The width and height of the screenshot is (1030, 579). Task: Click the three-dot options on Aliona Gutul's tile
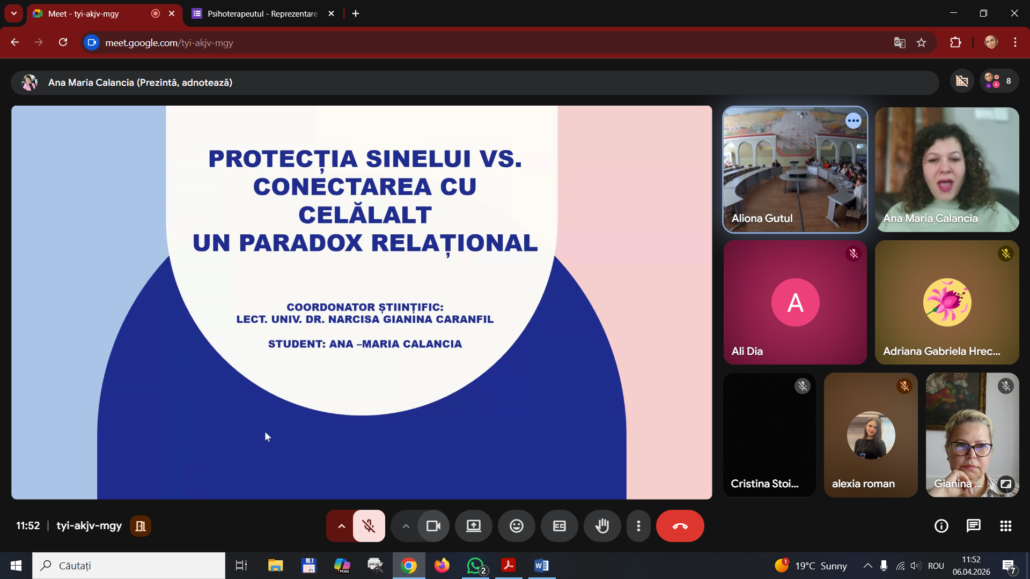coord(853,121)
